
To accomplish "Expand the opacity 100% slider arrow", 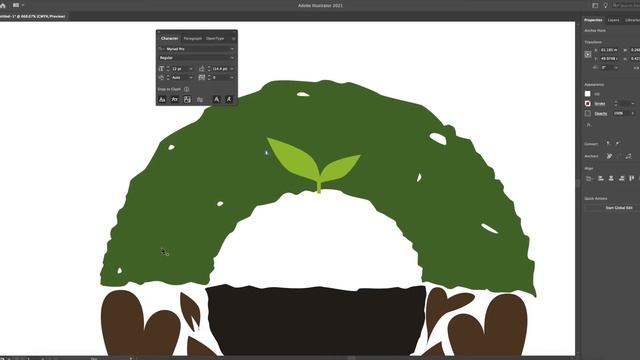I will point(633,113).
